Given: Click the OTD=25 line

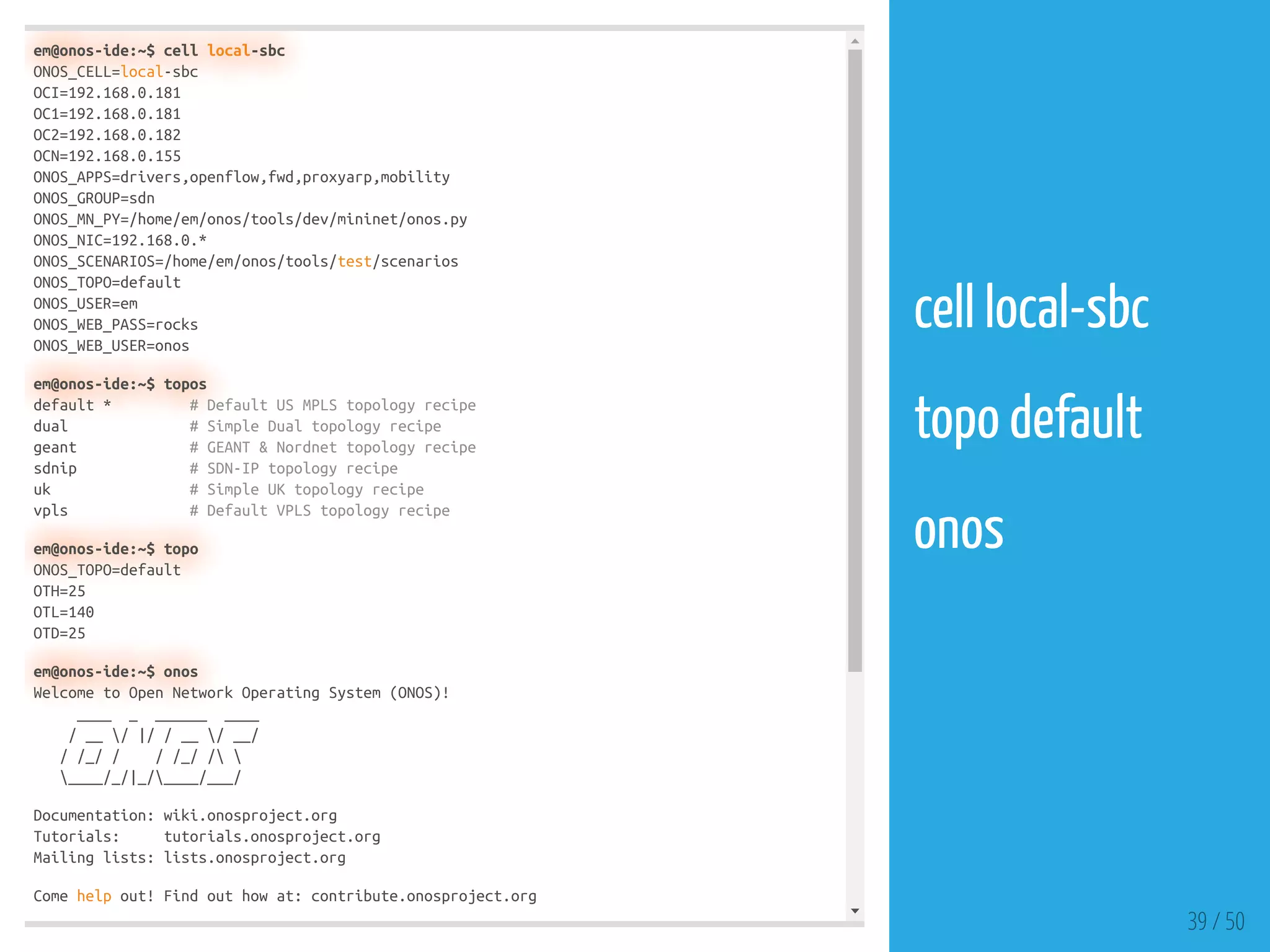Looking at the screenshot, I should pos(60,633).
